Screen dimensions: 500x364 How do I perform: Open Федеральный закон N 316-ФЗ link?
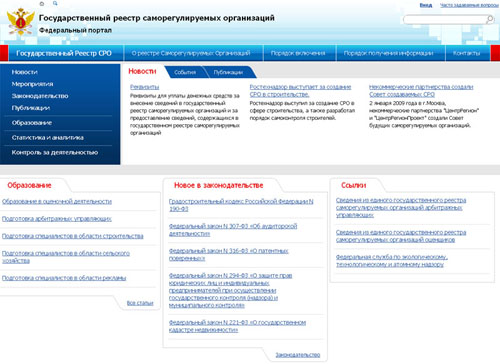(229, 254)
